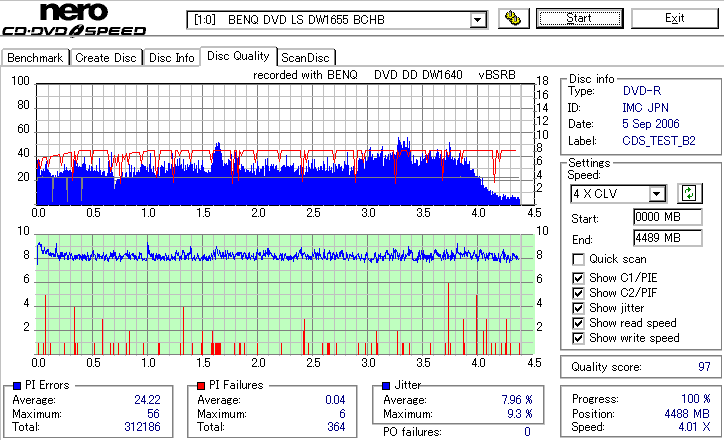Disable Show write speed checkbox
Screen dimensions: 724x441
coord(578,338)
